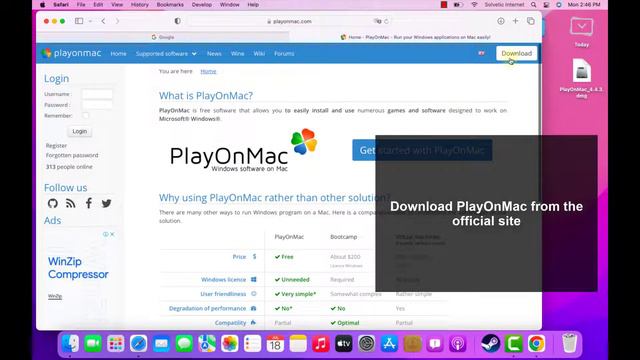Screen dimensions: 640x360
Task: Open the Develop menu
Action: click(202, 4)
